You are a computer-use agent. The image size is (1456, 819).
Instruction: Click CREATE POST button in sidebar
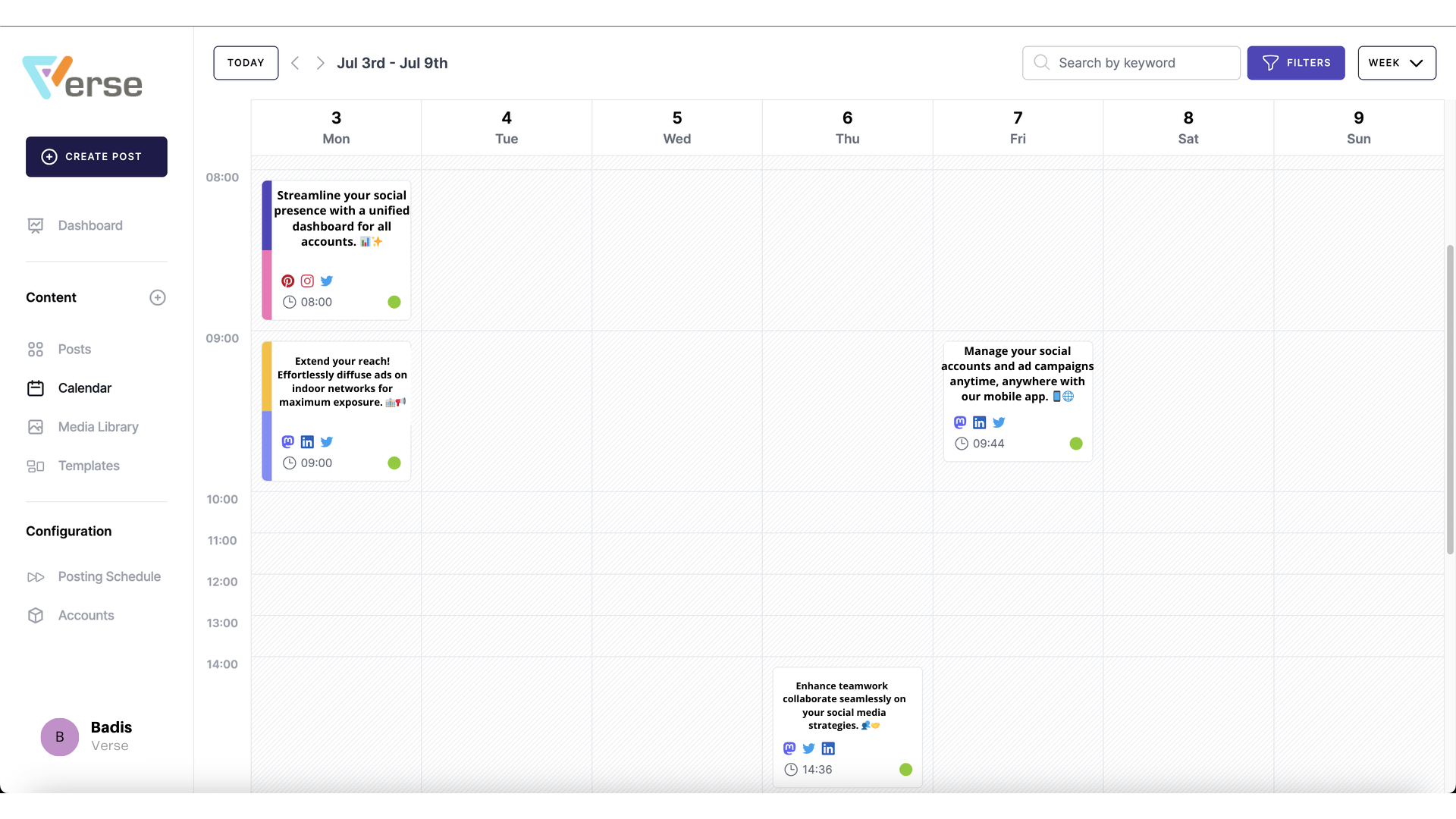[96, 157]
